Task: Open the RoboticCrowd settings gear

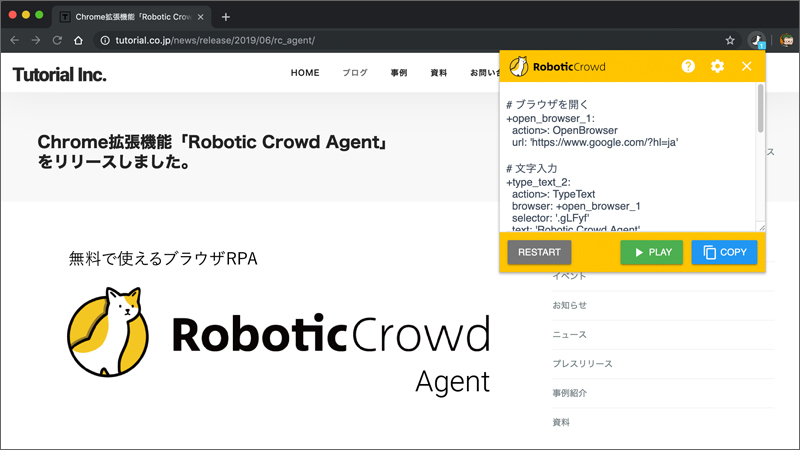Action: (717, 66)
